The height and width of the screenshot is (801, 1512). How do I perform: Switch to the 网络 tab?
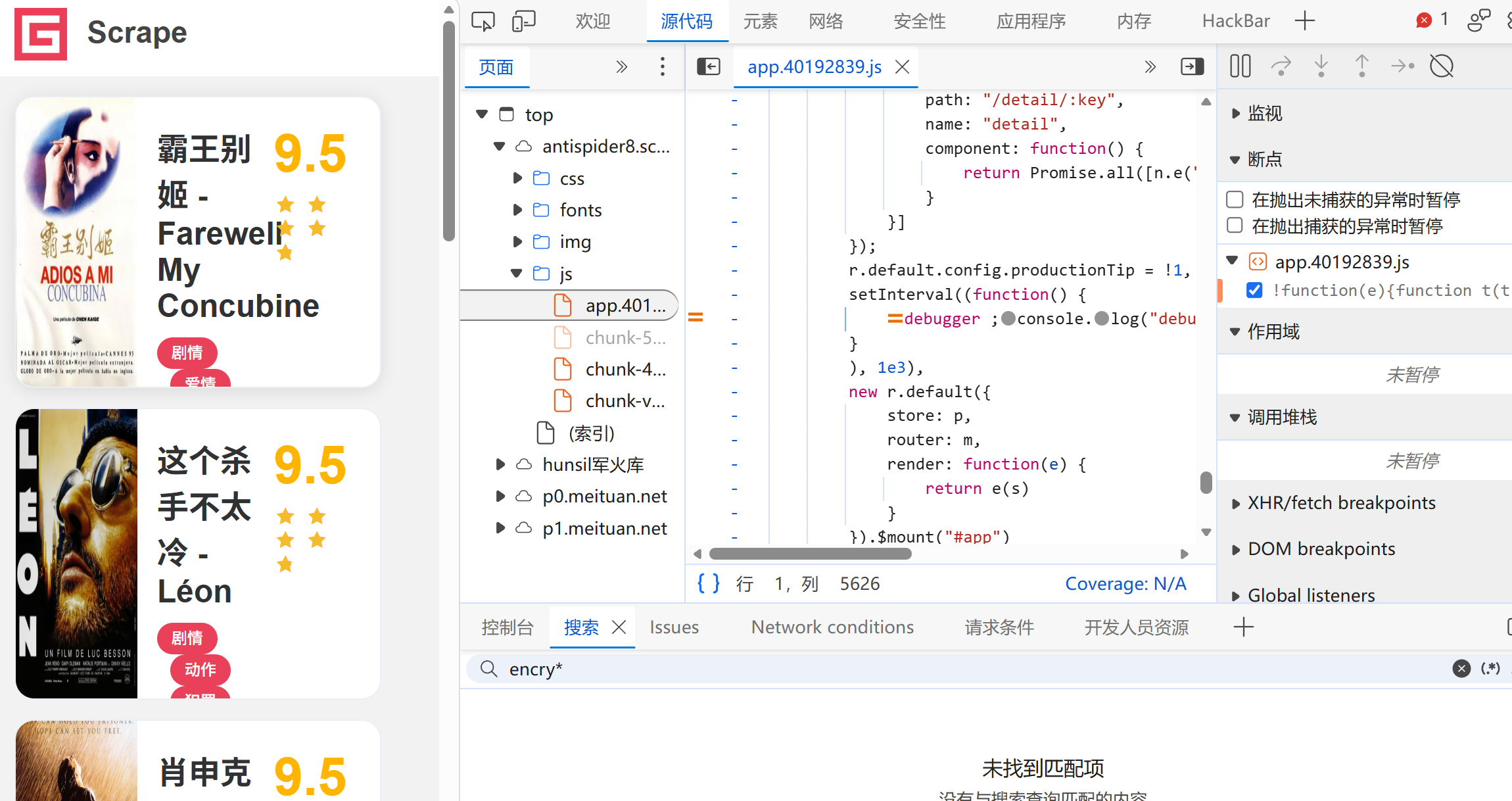pos(826,21)
